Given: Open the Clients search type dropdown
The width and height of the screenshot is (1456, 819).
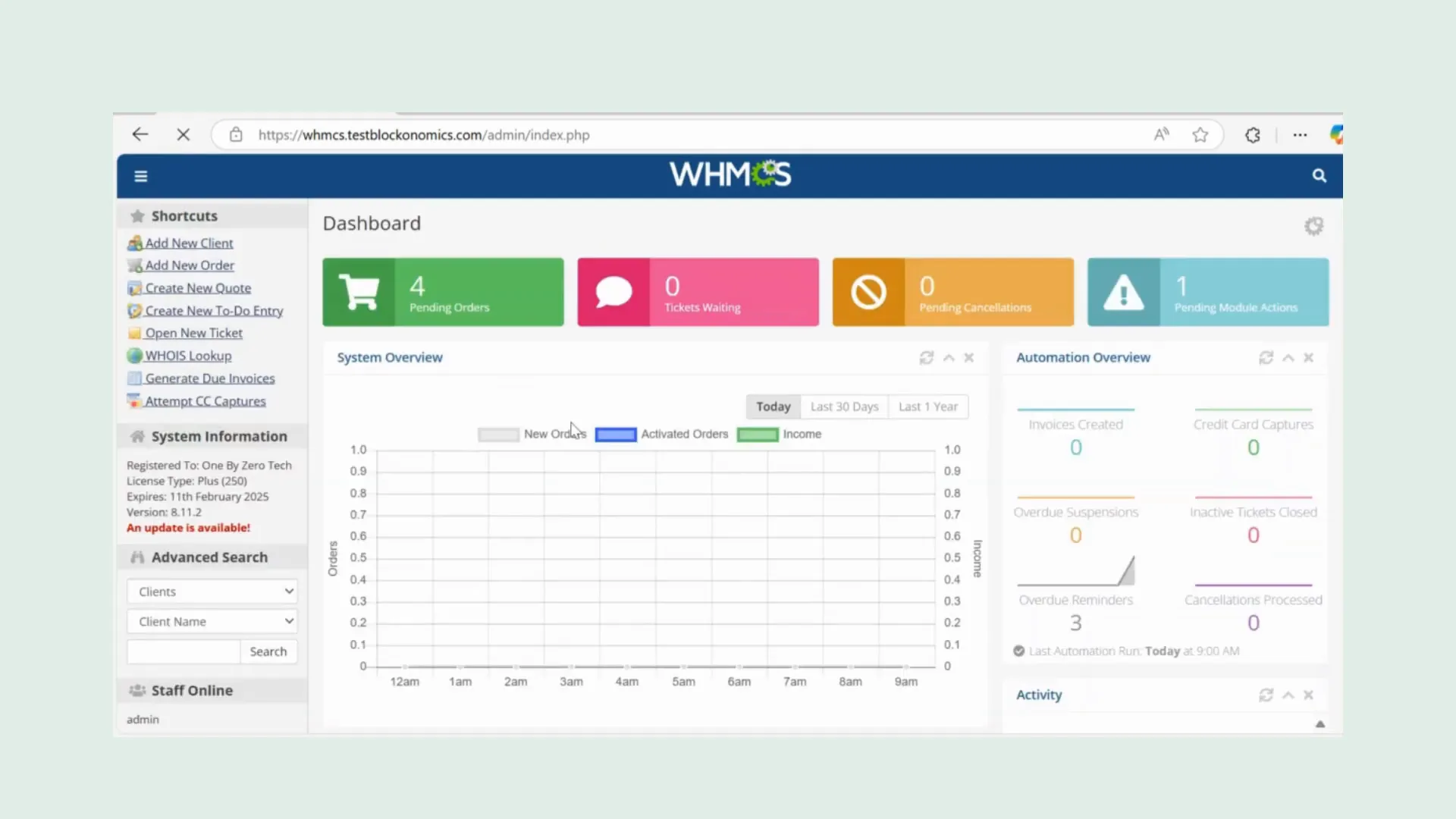Looking at the screenshot, I should coord(212,591).
